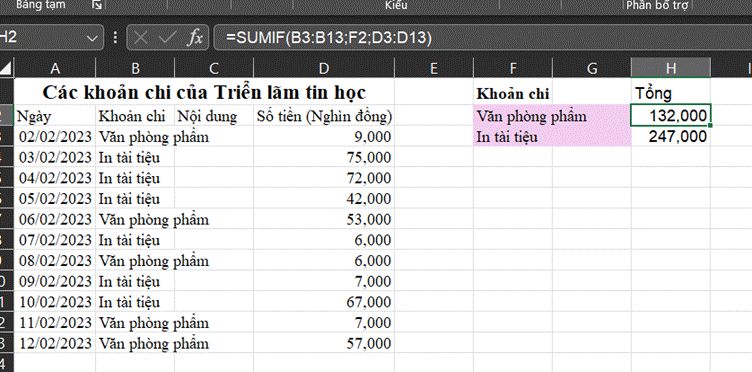The height and width of the screenshot is (372, 752).
Task: Select column C header
Action: [214, 69]
